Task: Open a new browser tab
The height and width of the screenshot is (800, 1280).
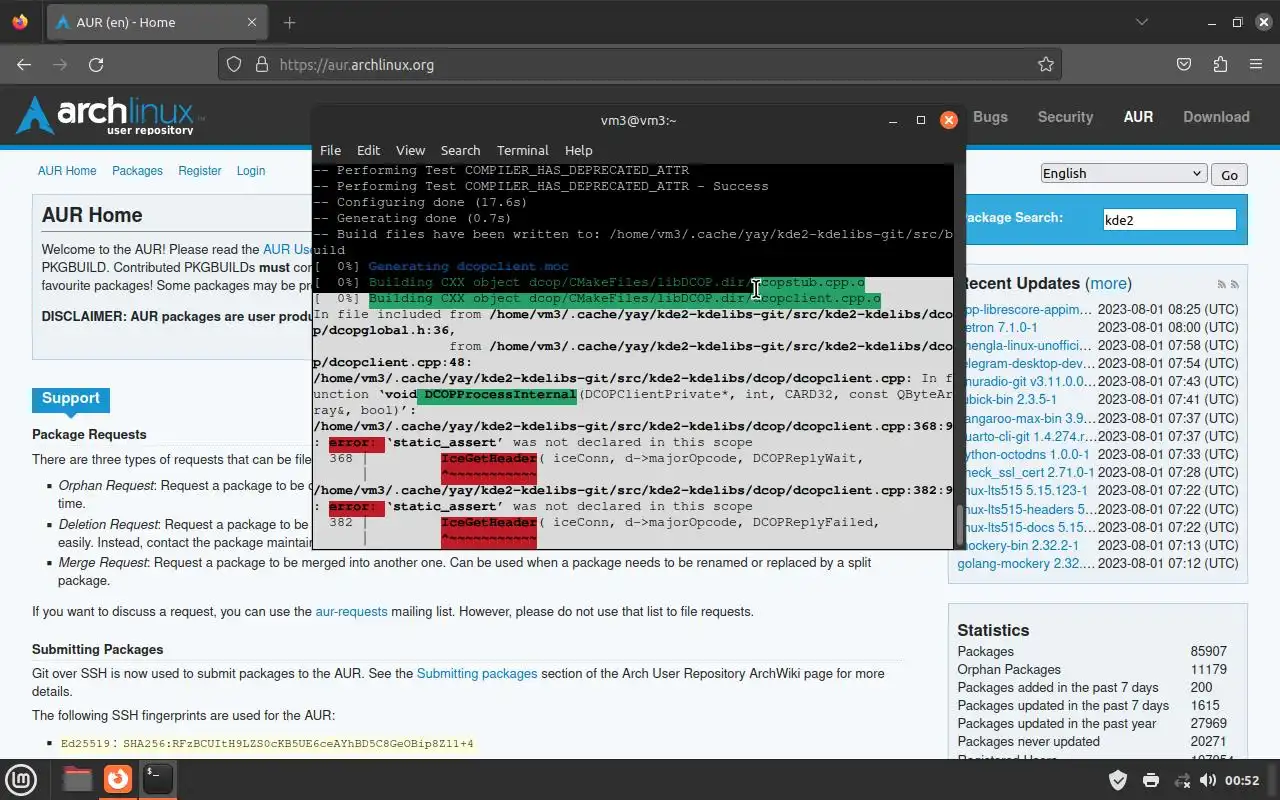Action: click(290, 22)
